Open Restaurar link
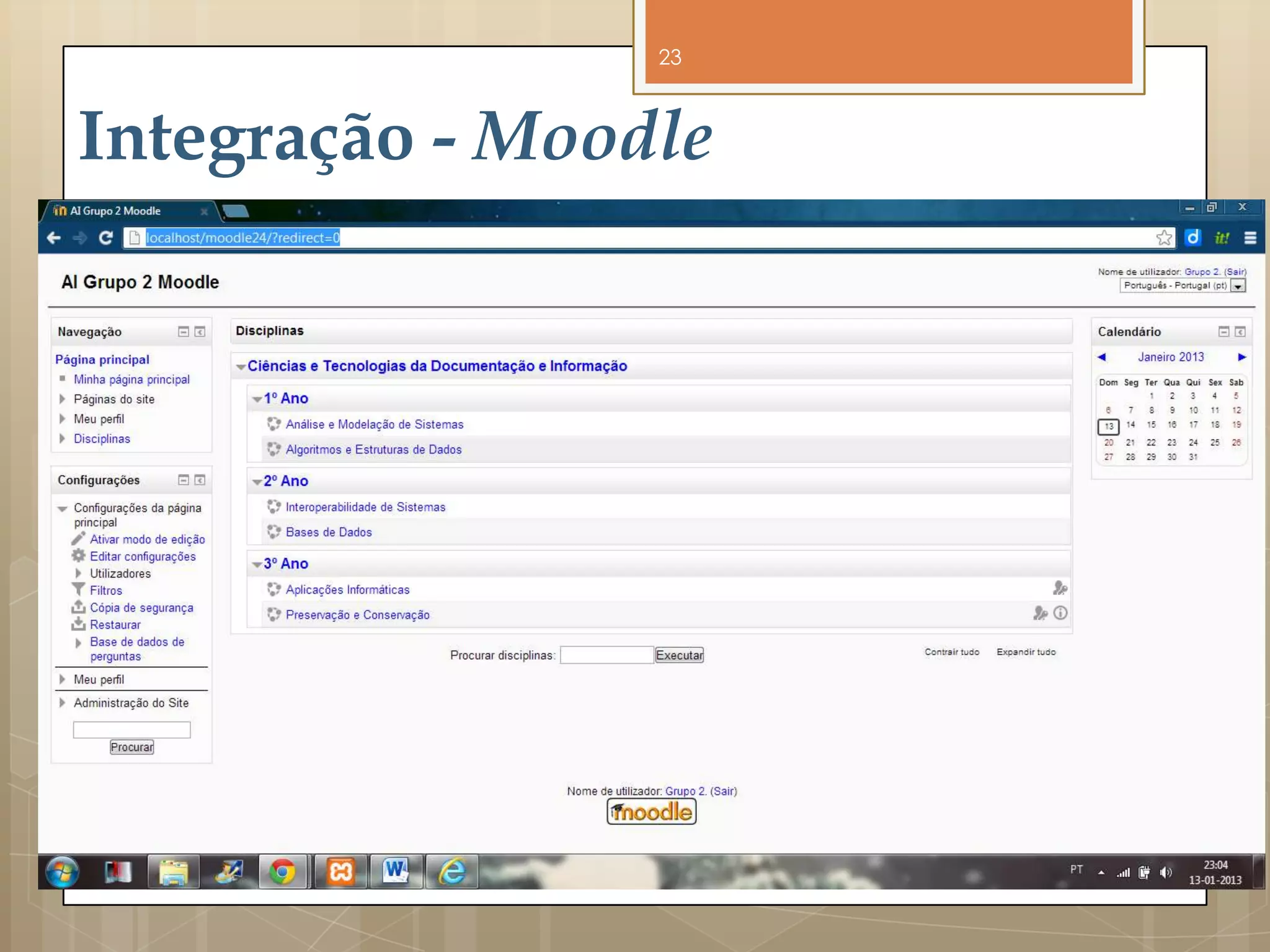This screenshot has width=1270, height=952. 115,625
